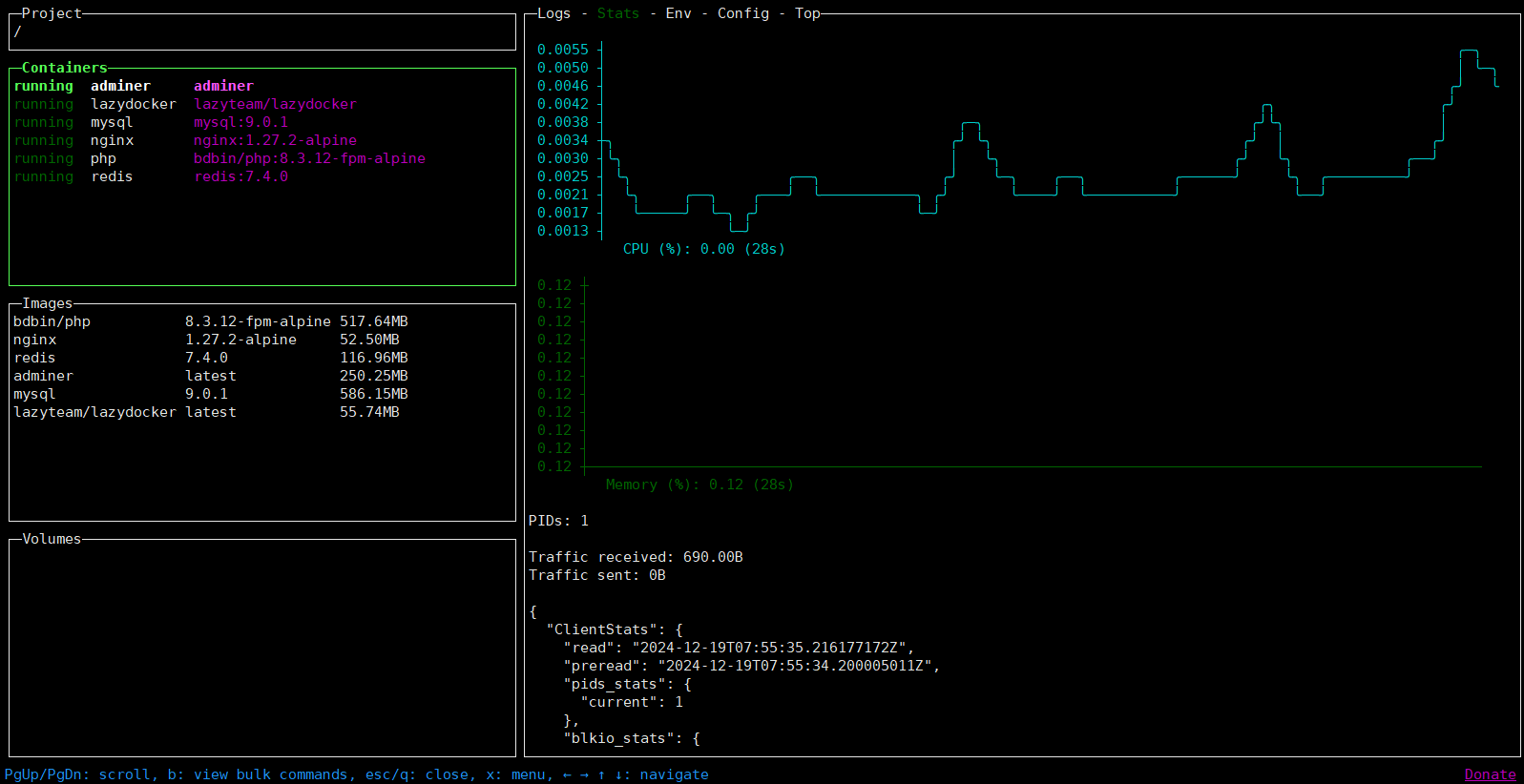Select the lazyteam/lazydocker image row
The width and height of the screenshot is (1524, 784).
(x=262, y=412)
